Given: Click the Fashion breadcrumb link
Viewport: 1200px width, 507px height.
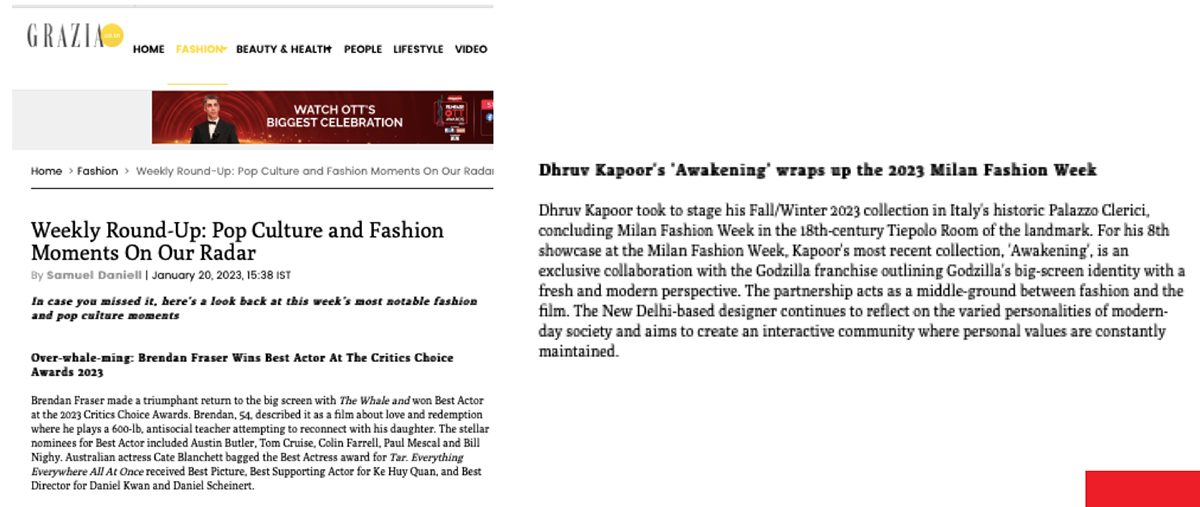Looking at the screenshot, I should point(98,171).
